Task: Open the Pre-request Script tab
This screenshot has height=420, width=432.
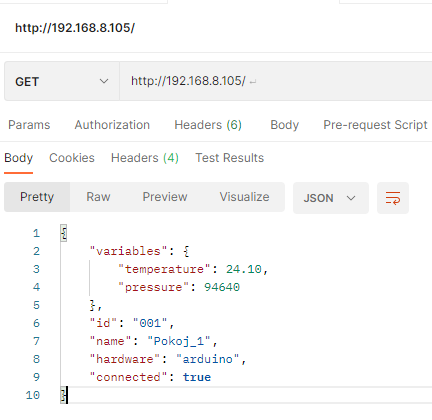Action: click(x=375, y=125)
